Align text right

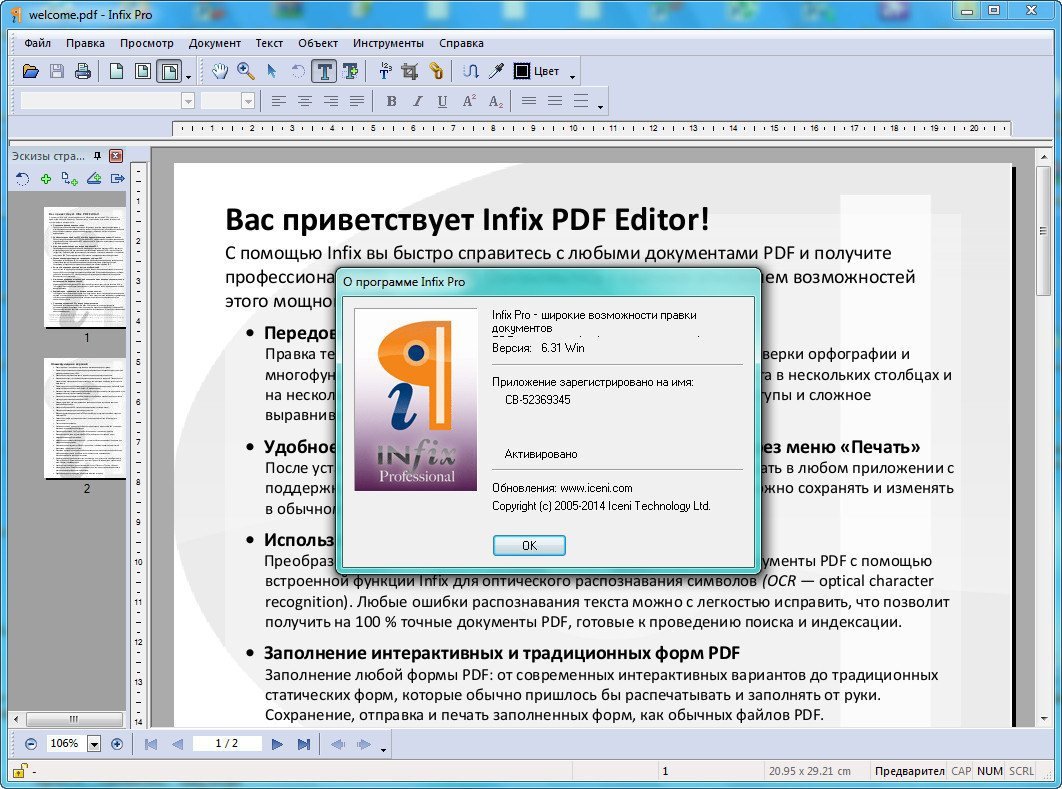pos(331,102)
